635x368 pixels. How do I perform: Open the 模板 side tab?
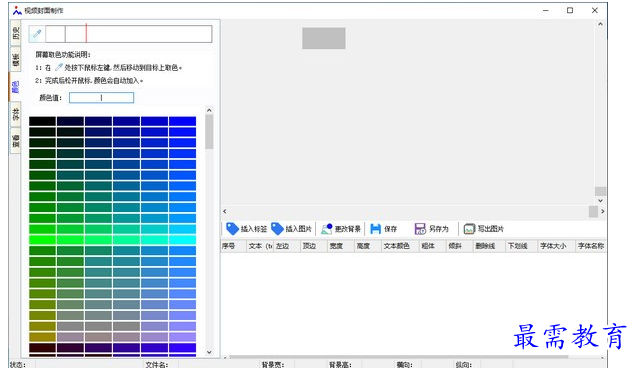[15, 60]
